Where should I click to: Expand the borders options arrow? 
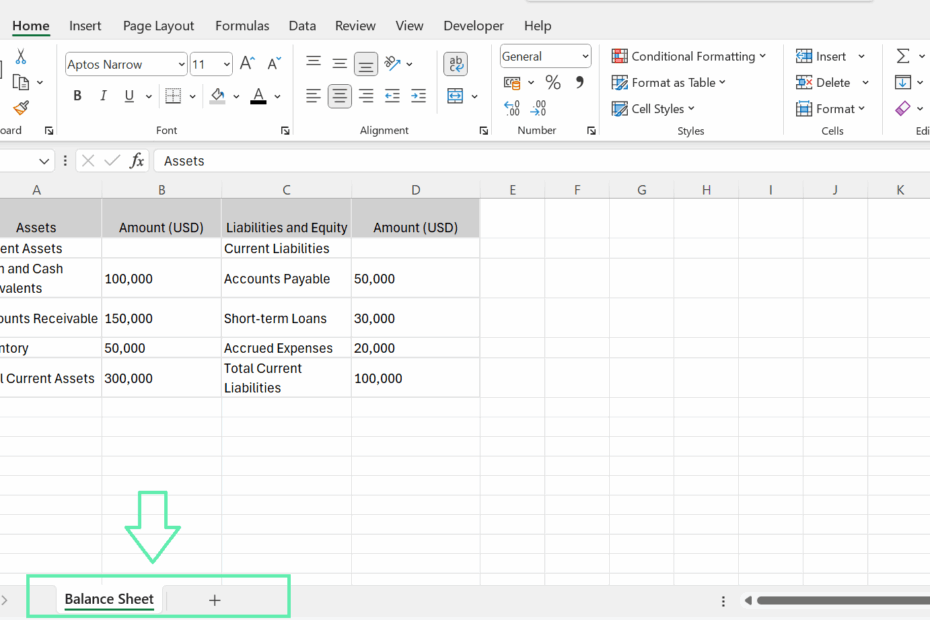tap(192, 96)
